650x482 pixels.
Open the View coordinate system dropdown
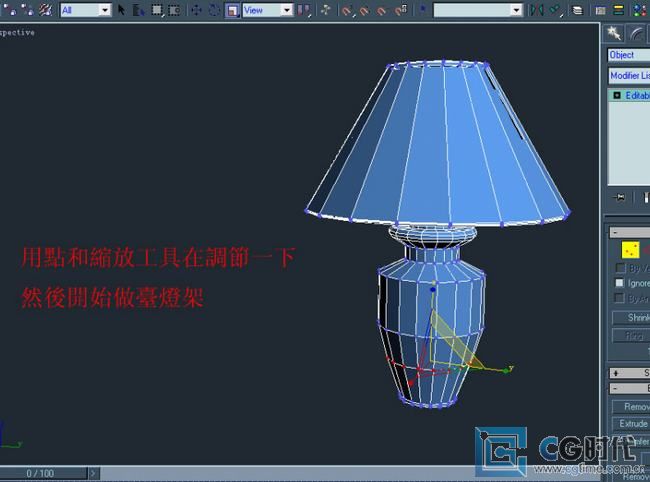point(268,10)
